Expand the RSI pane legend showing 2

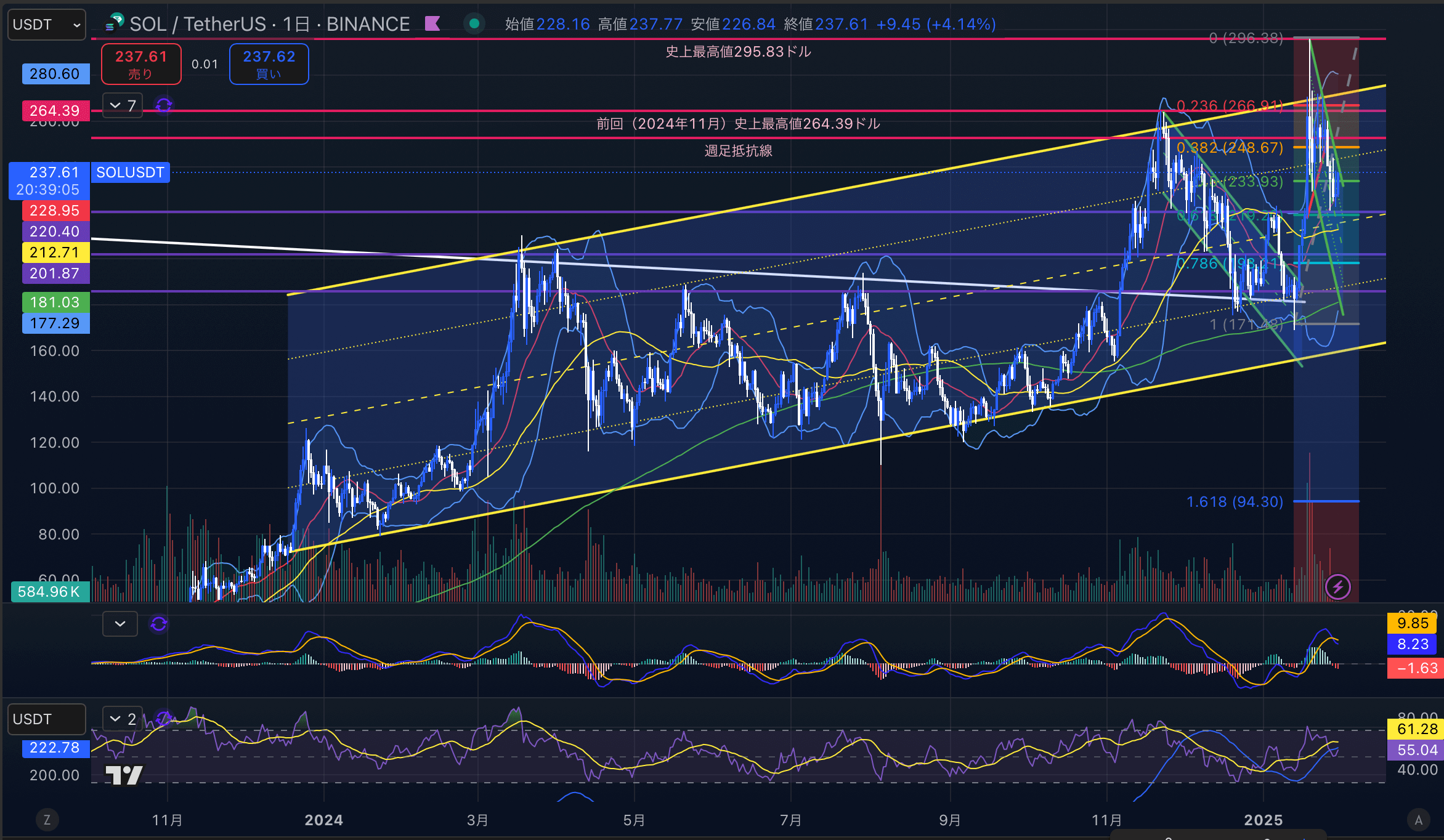(123, 719)
